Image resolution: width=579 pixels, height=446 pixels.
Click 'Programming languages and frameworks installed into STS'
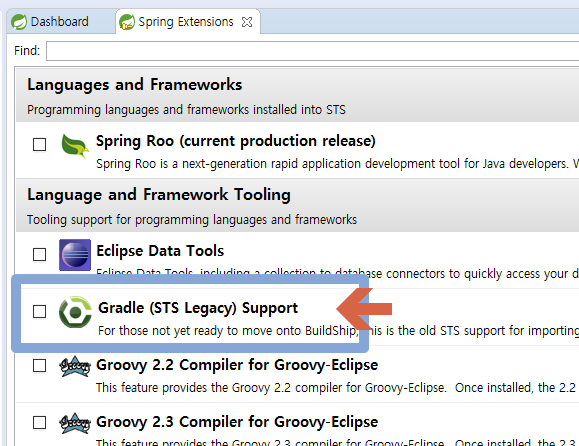click(x=186, y=110)
